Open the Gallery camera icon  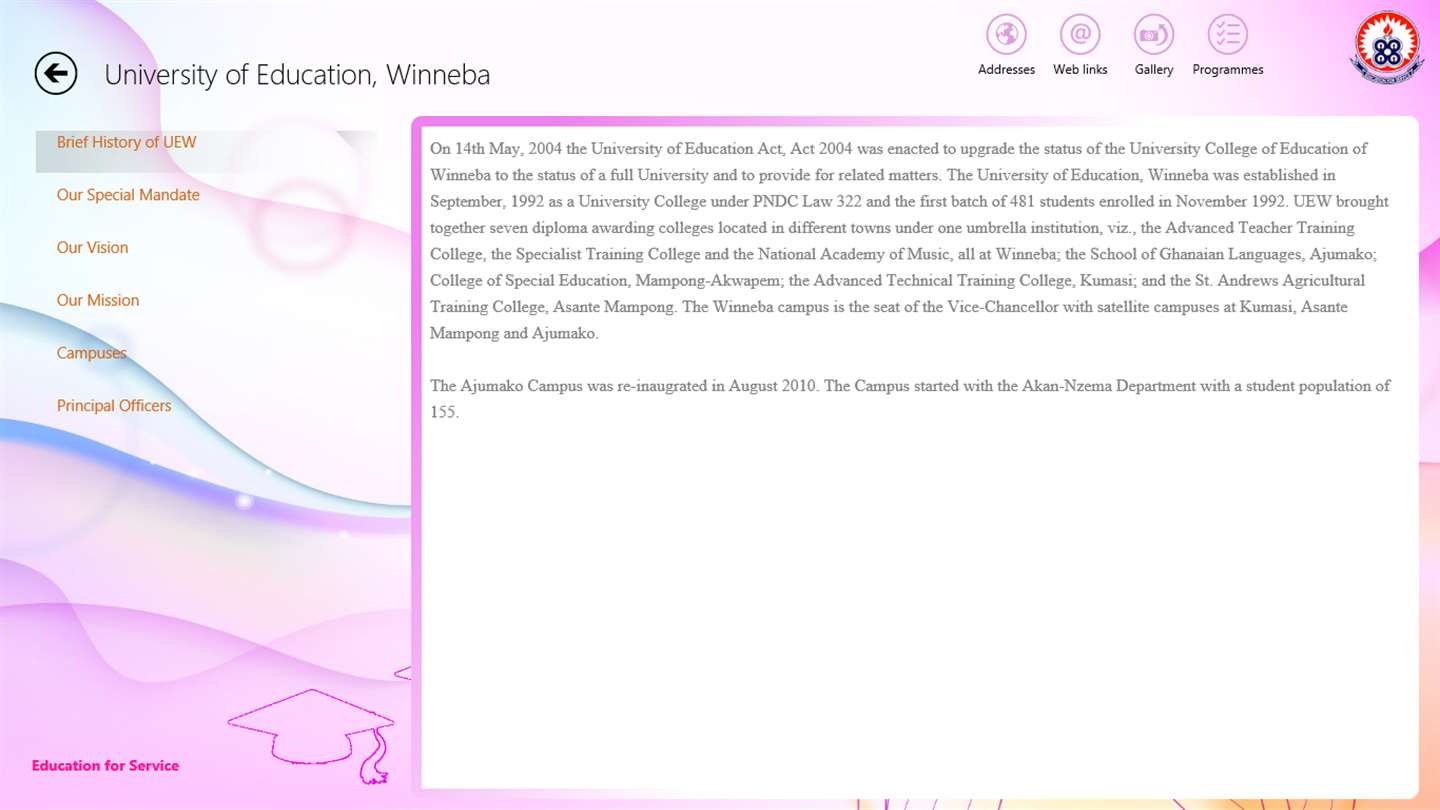click(1154, 35)
